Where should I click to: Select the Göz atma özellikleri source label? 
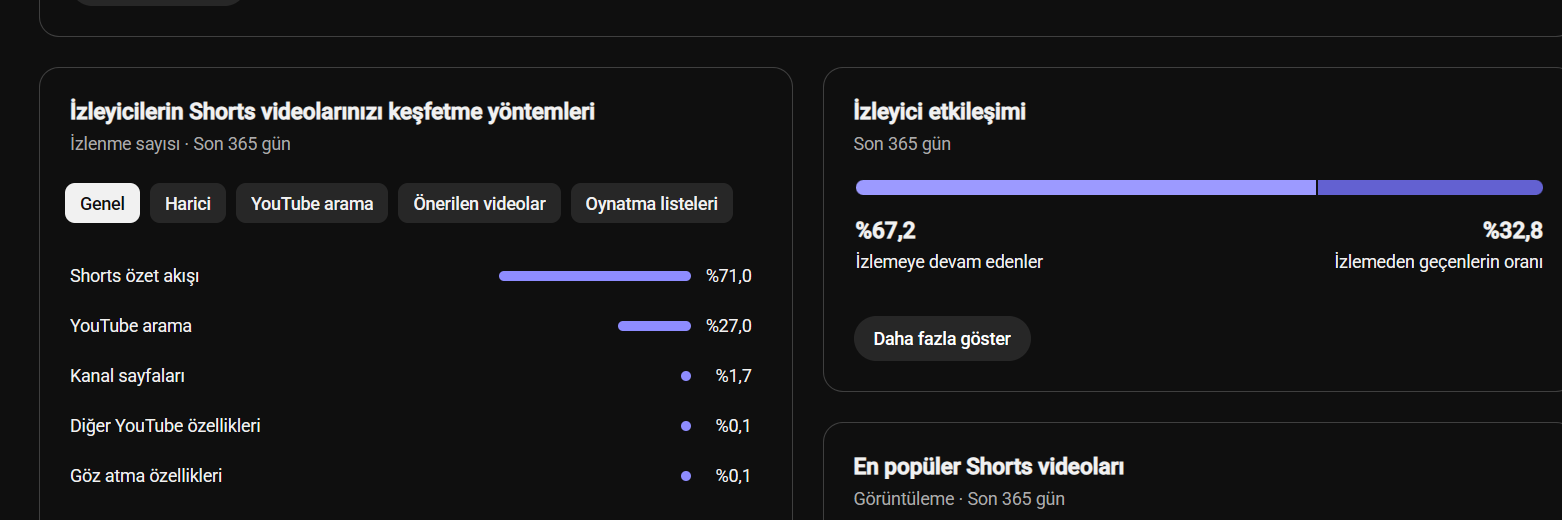[146, 476]
